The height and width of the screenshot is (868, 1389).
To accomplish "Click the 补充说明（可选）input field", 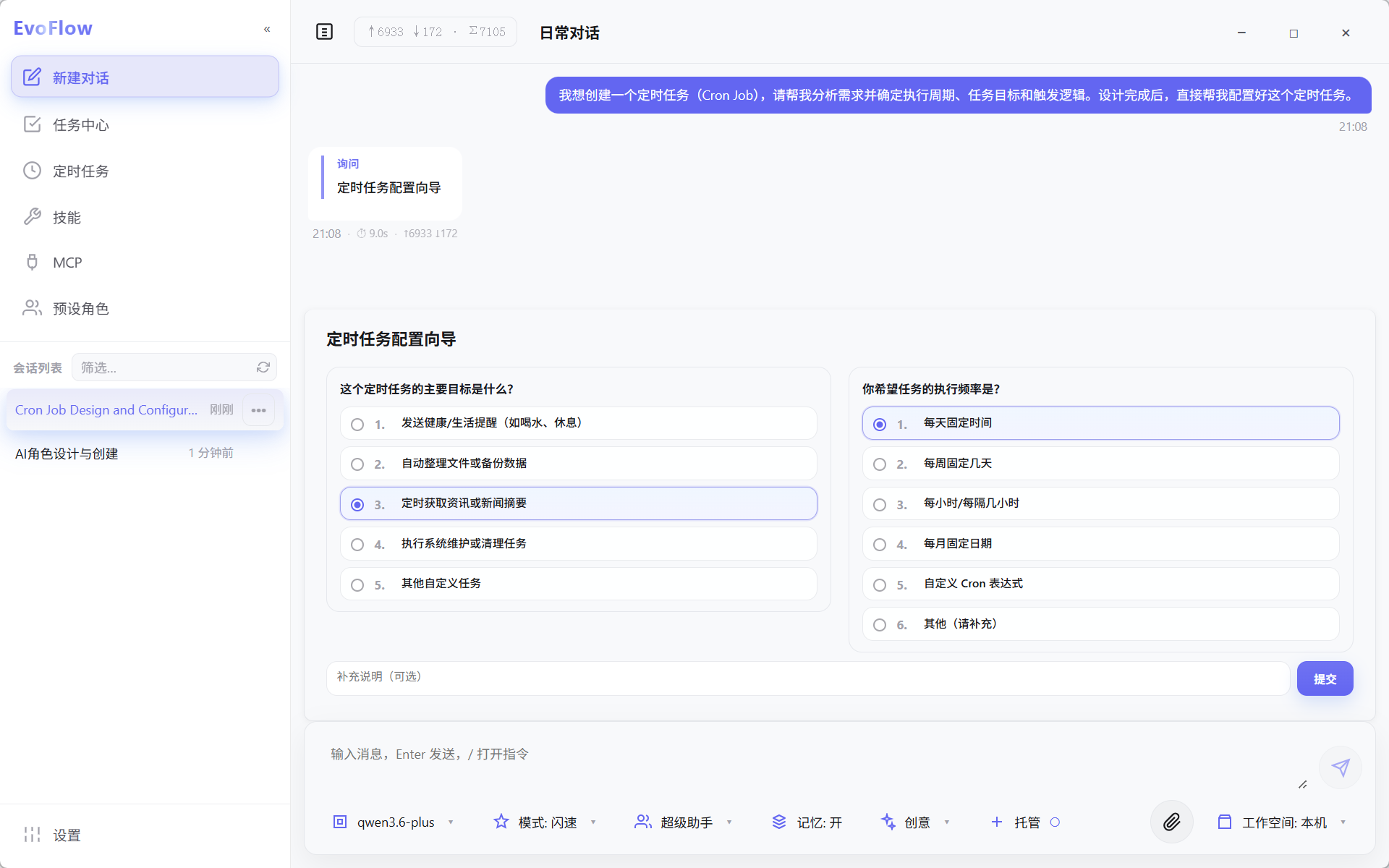I will click(807, 678).
